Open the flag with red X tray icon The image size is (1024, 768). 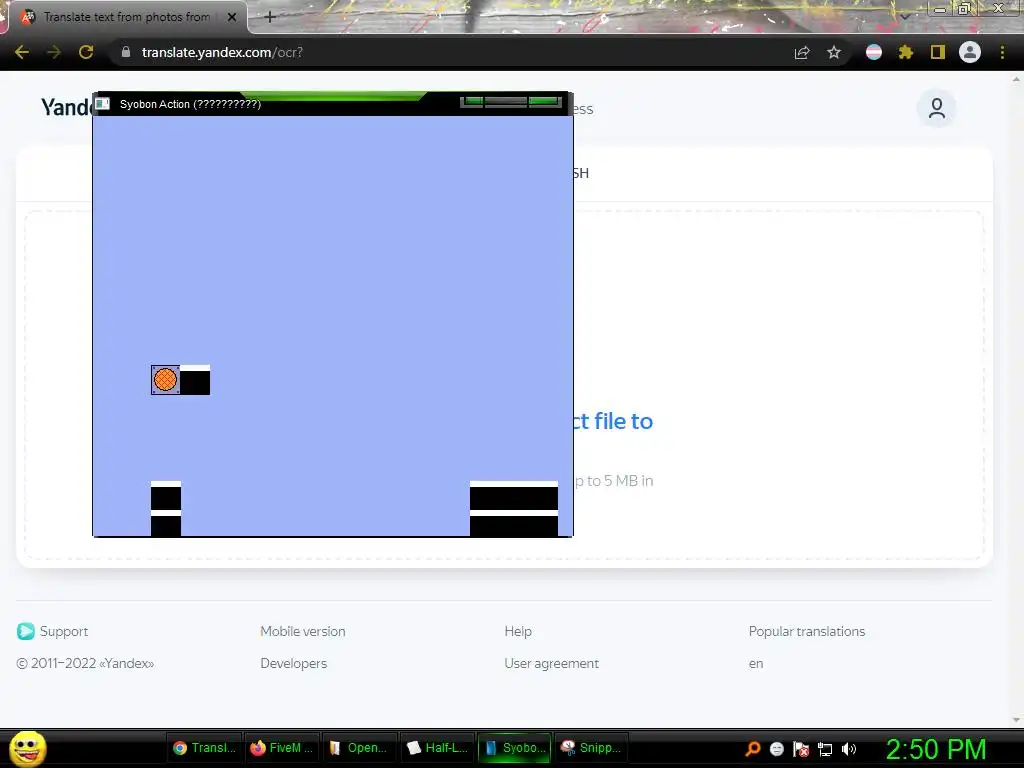point(801,749)
